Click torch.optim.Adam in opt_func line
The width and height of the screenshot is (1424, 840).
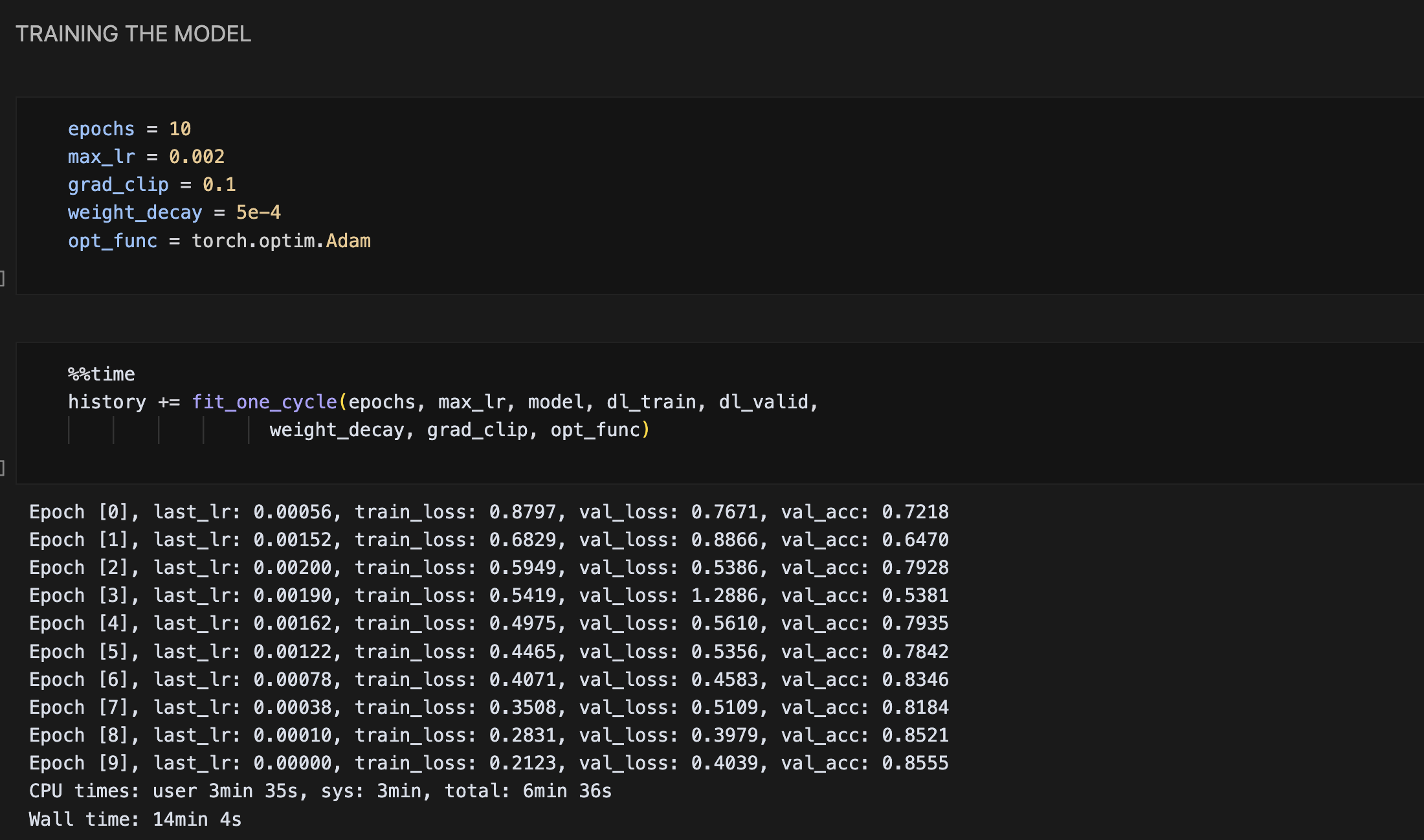click(281, 241)
